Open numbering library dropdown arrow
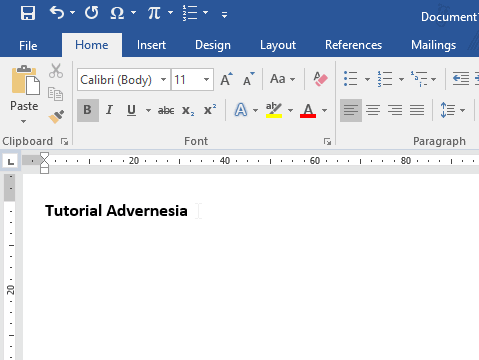479x360 pixels. click(401, 79)
